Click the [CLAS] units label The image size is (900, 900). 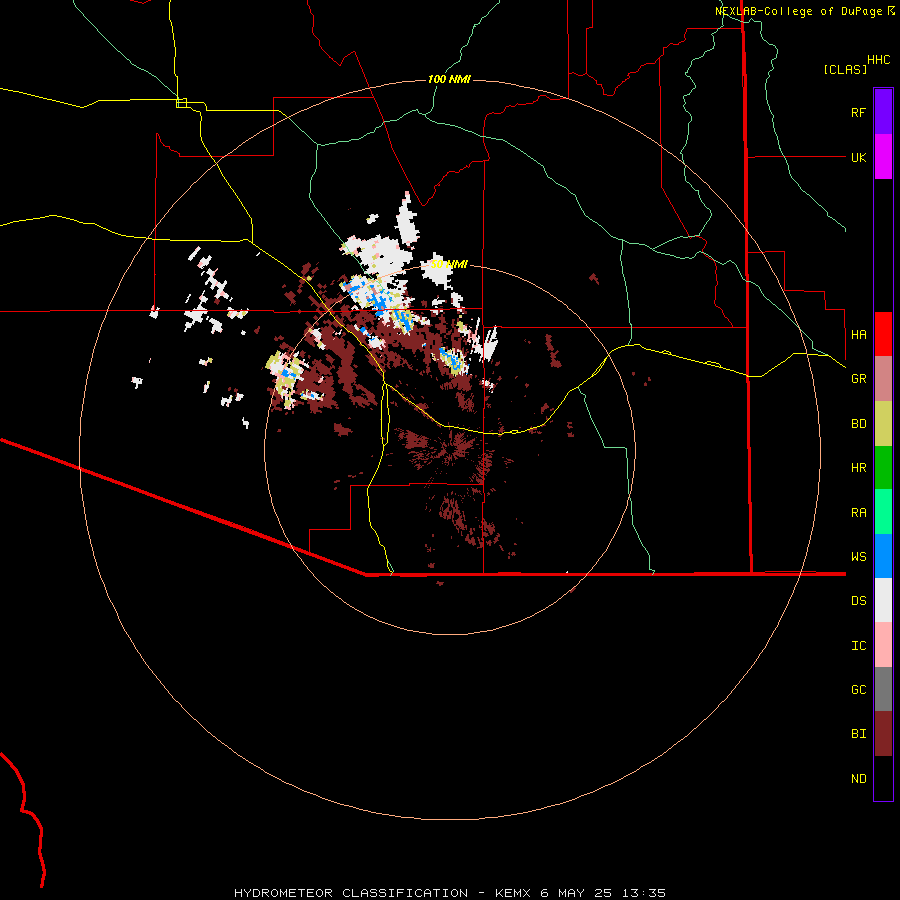(845, 69)
